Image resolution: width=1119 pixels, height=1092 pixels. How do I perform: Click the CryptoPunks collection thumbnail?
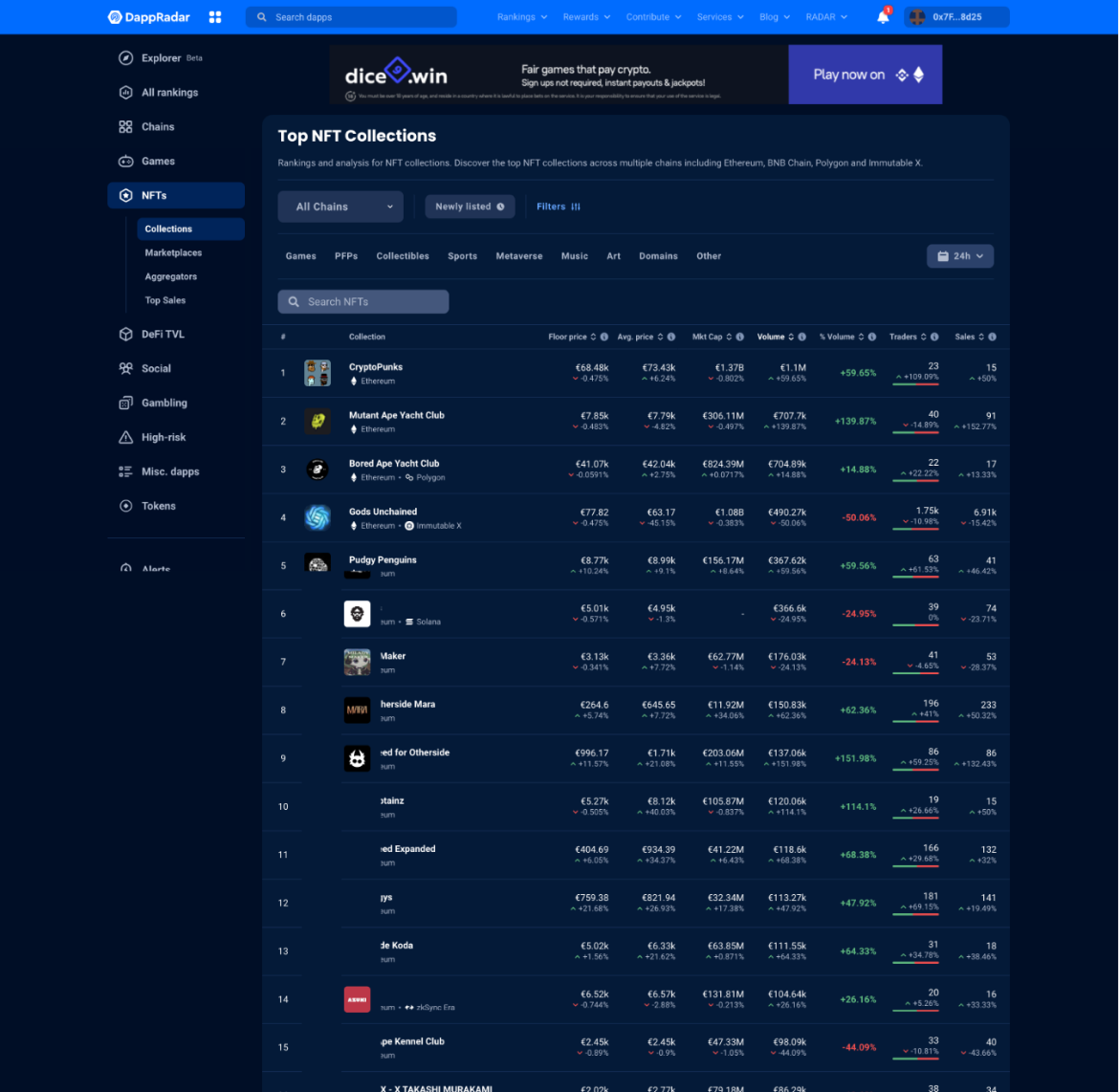click(318, 373)
